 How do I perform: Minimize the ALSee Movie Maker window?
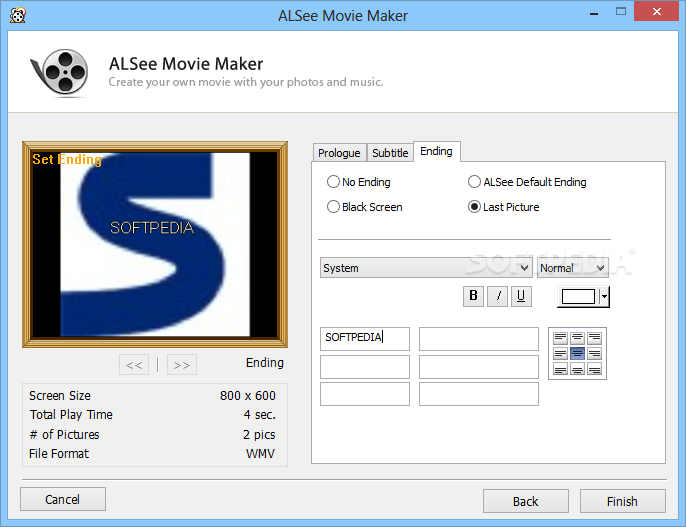(594, 13)
